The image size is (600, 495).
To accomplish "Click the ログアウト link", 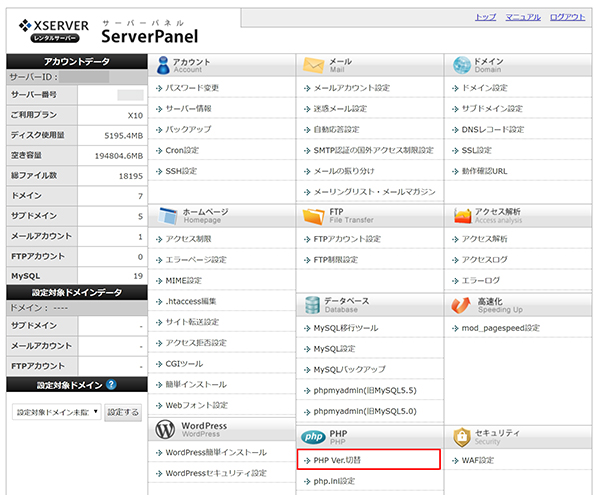I will [567, 17].
